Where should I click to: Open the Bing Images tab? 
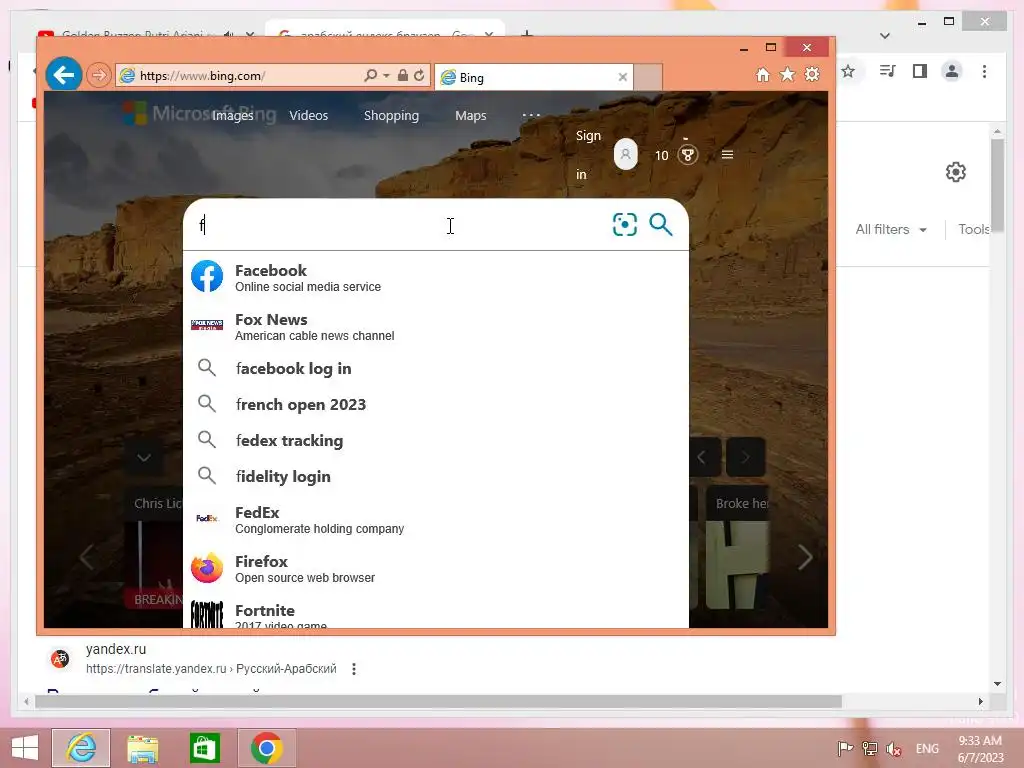tap(232, 116)
